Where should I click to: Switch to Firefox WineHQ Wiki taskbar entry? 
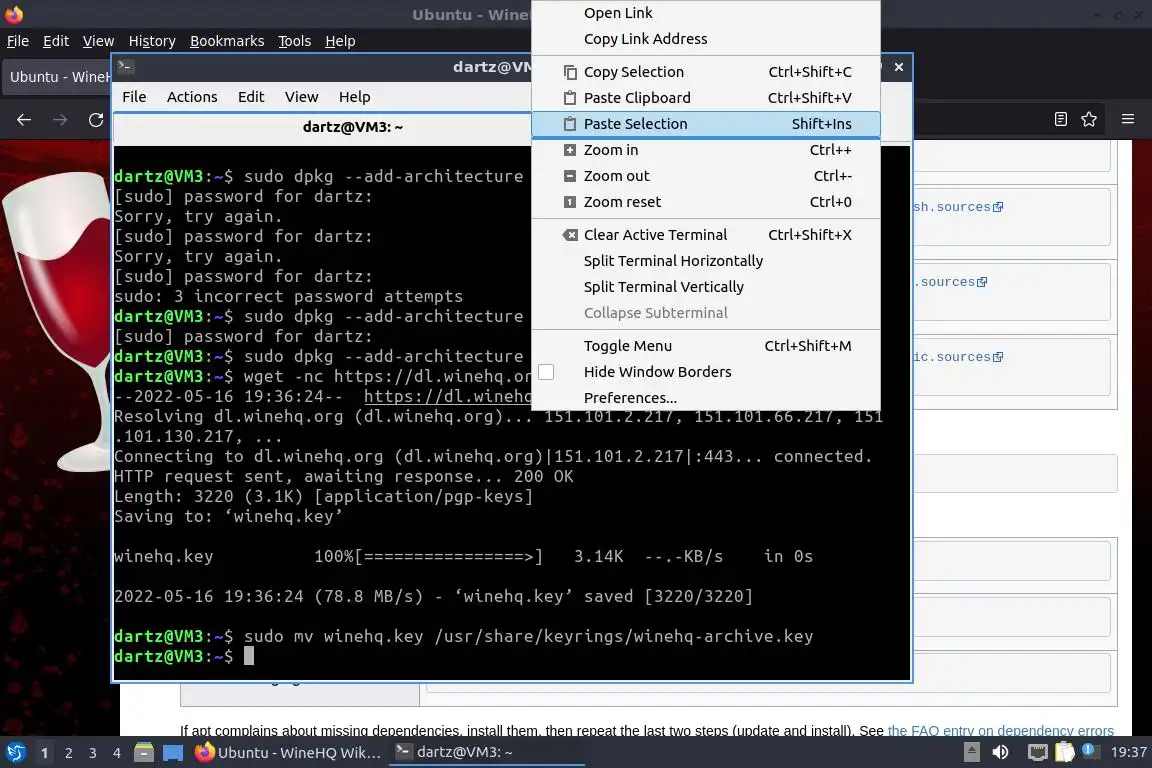click(x=288, y=753)
